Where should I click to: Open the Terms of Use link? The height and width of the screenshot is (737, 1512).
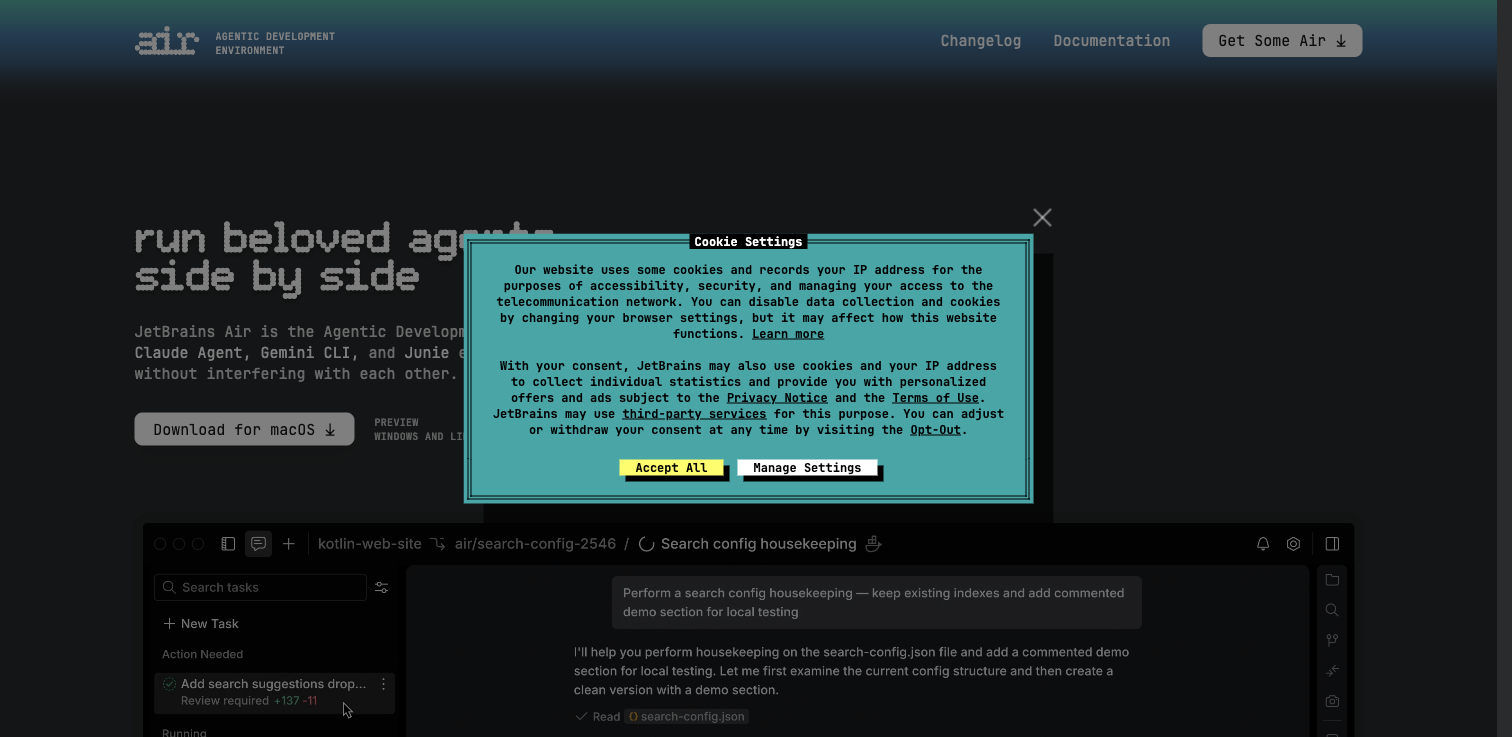tap(935, 398)
